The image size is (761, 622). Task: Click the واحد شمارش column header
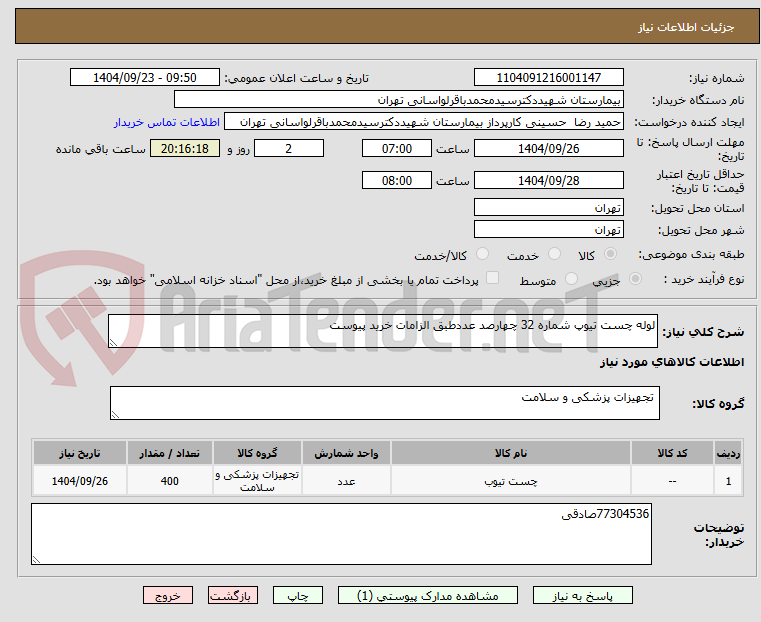point(346,453)
